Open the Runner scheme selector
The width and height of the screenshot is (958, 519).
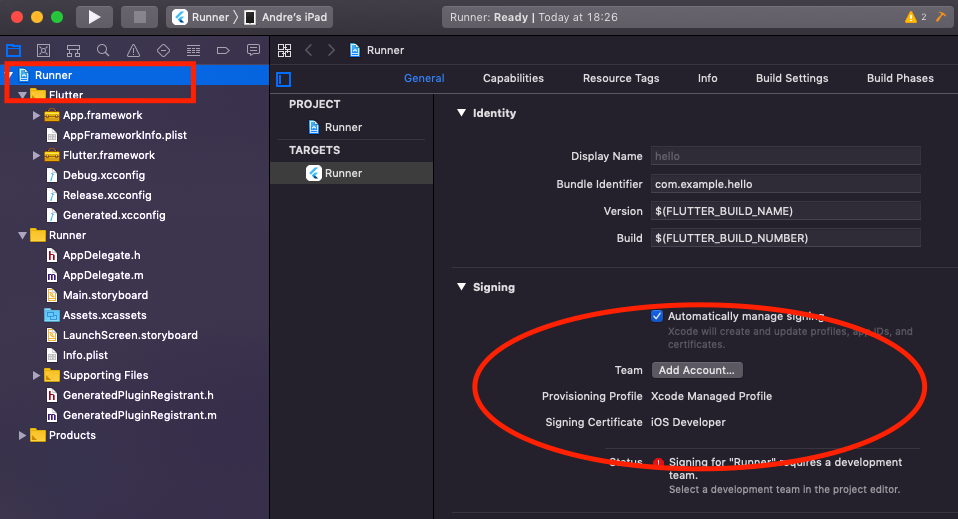pyautogui.click(x=200, y=17)
